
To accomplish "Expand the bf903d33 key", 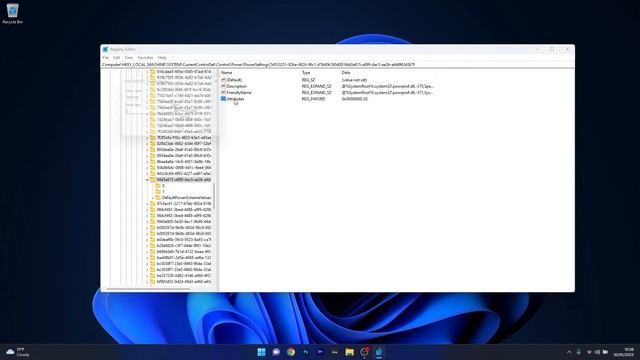I will (147, 282).
